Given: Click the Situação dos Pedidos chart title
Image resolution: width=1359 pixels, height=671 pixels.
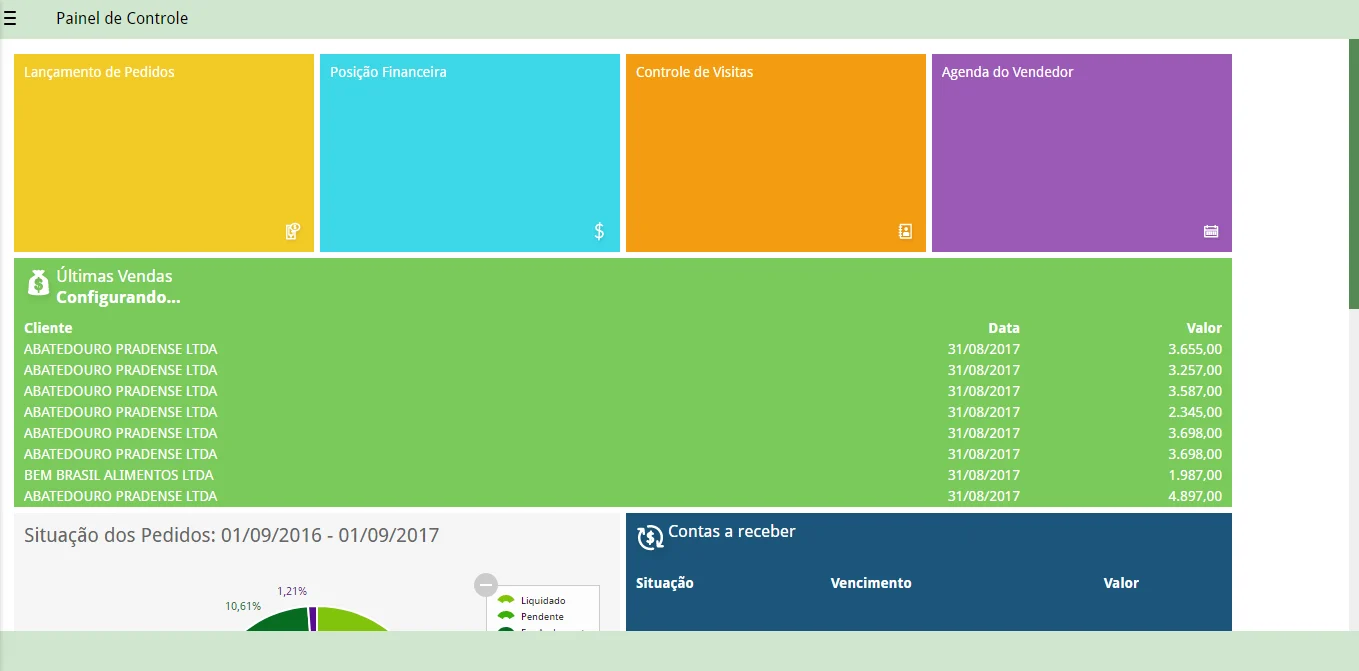Looking at the screenshot, I should point(232,535).
